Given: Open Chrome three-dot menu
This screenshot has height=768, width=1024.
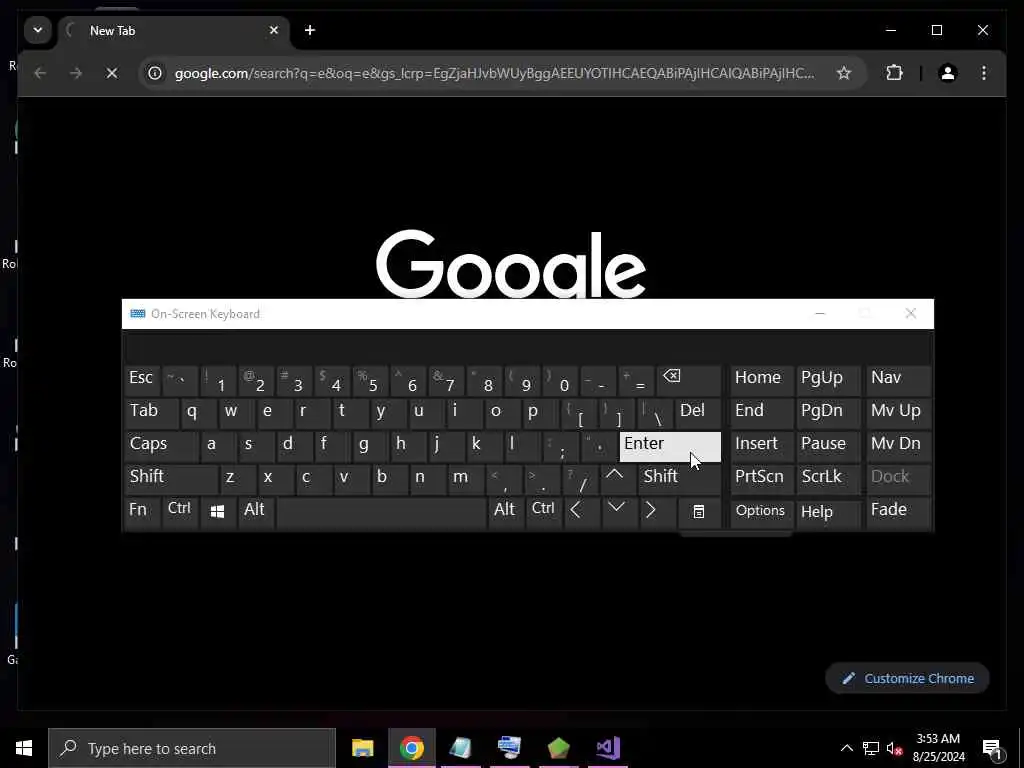Looking at the screenshot, I should [984, 73].
